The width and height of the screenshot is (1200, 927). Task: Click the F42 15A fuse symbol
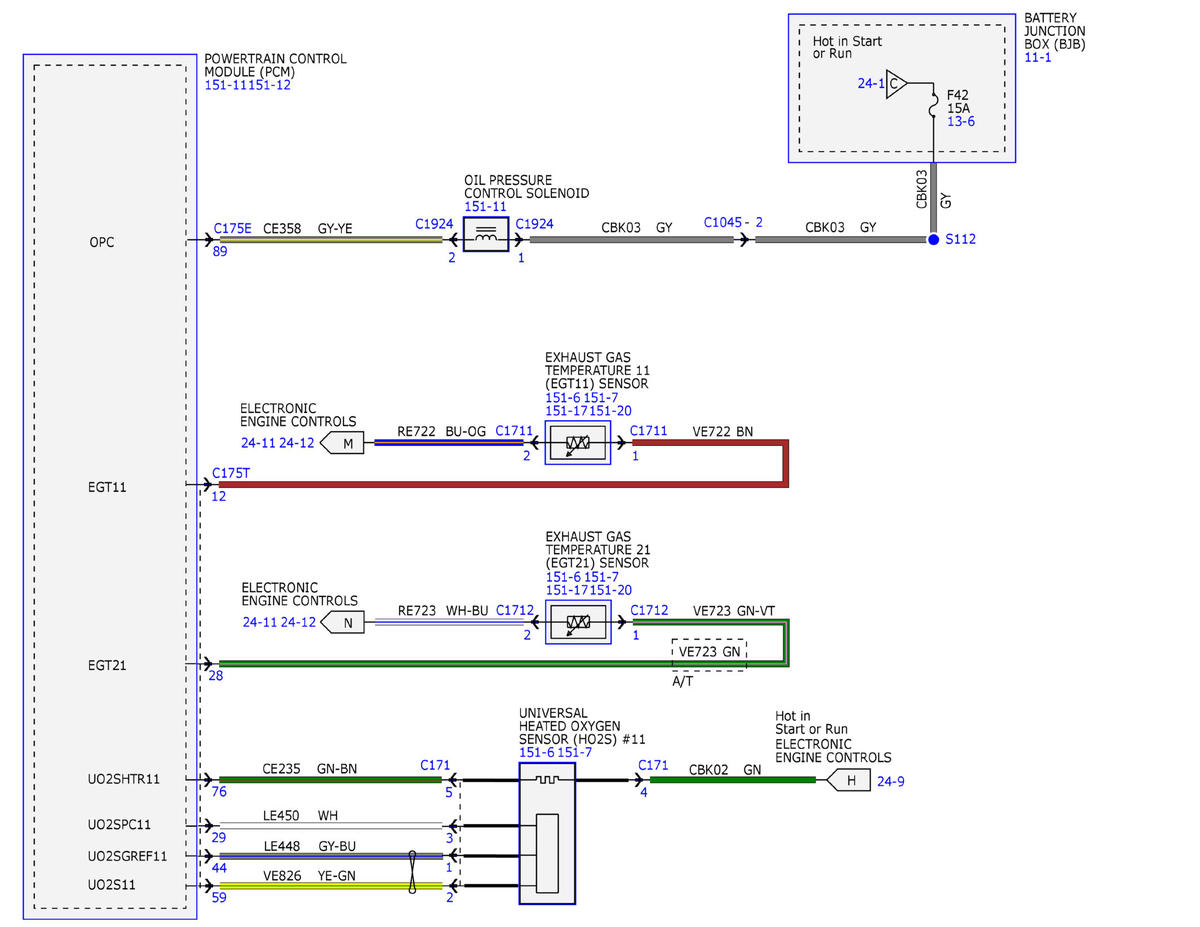pos(933,108)
